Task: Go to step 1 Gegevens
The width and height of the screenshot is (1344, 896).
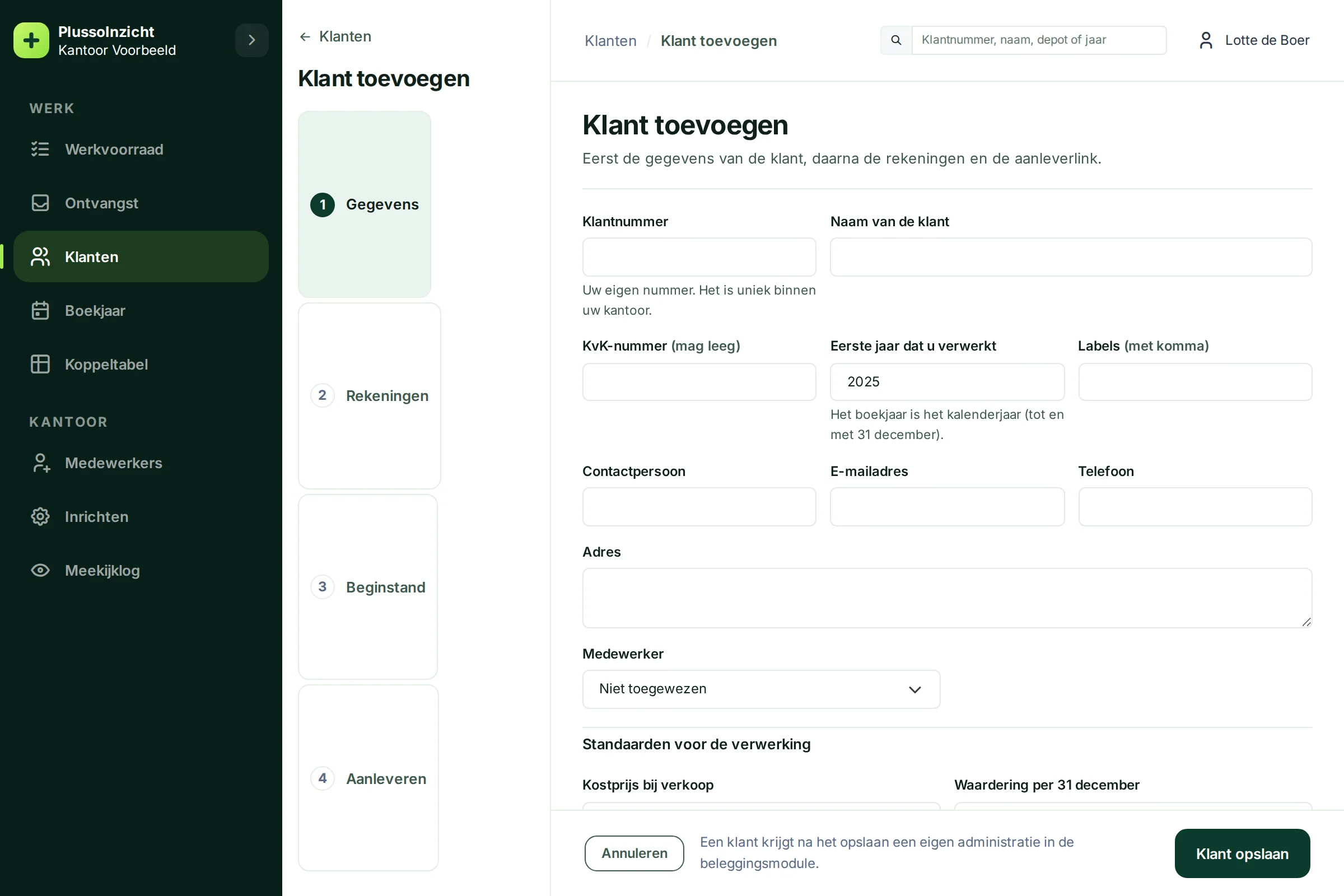Action: [365, 204]
